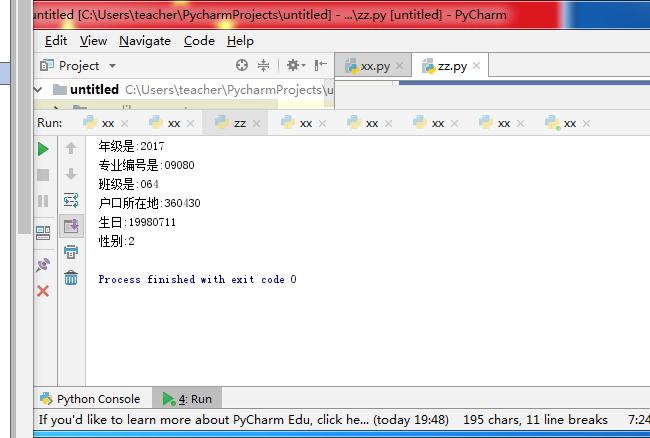
Task: Open the Help menu
Action: coord(240,41)
